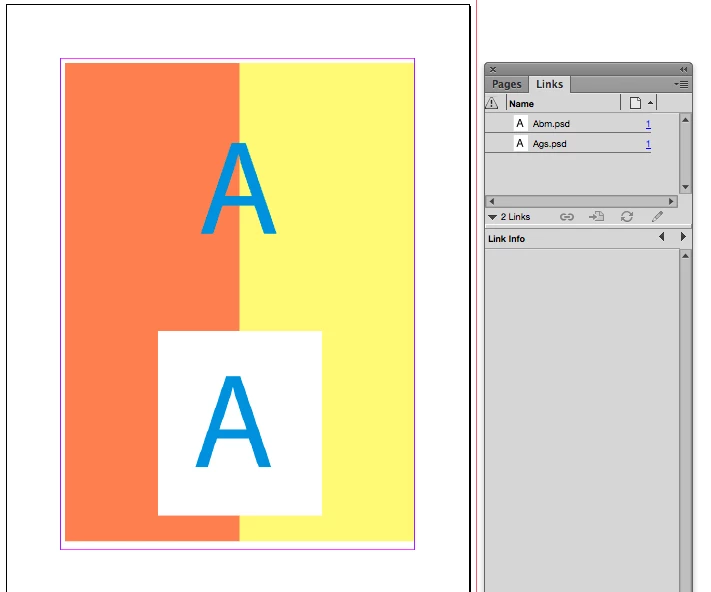Image resolution: width=711 pixels, height=592 pixels.
Task: Click links list scroll up arrow
Action: [x=685, y=120]
